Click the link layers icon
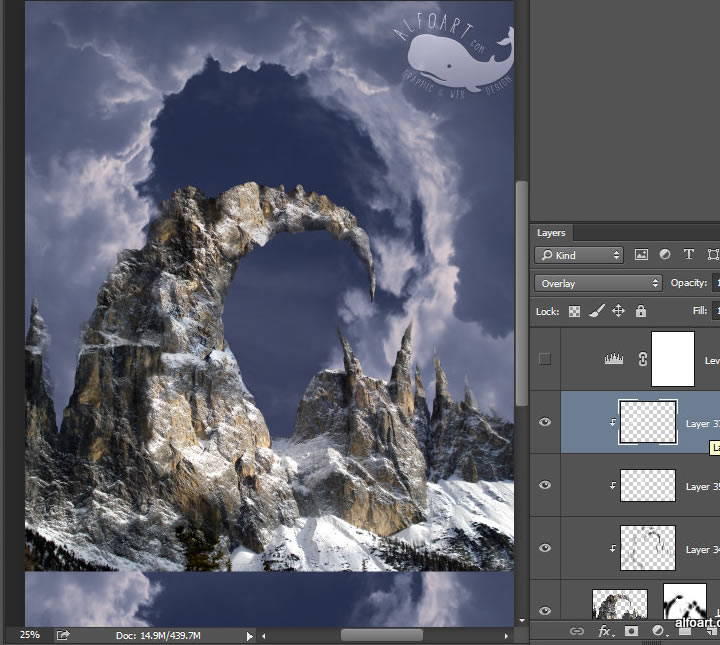This screenshot has height=645, width=720. pyautogui.click(x=577, y=631)
